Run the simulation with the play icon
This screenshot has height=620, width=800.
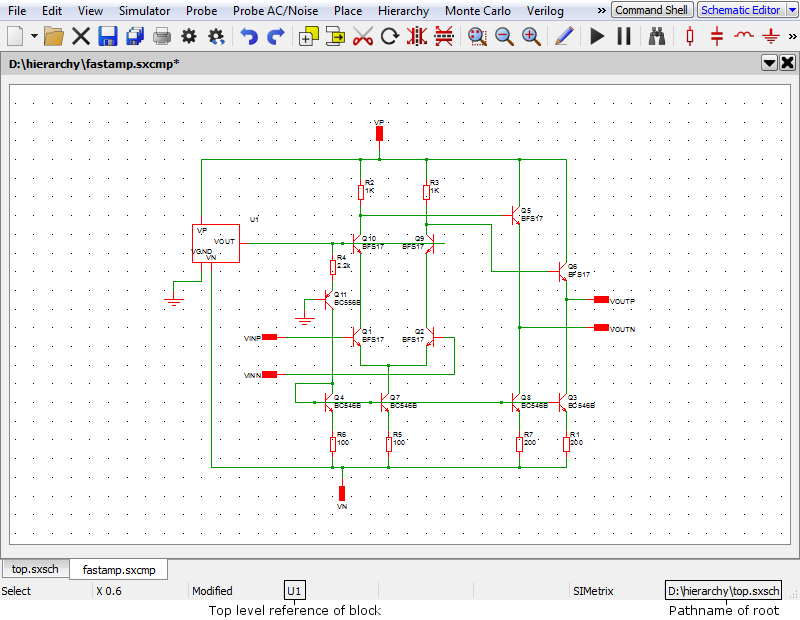pyautogui.click(x=597, y=37)
